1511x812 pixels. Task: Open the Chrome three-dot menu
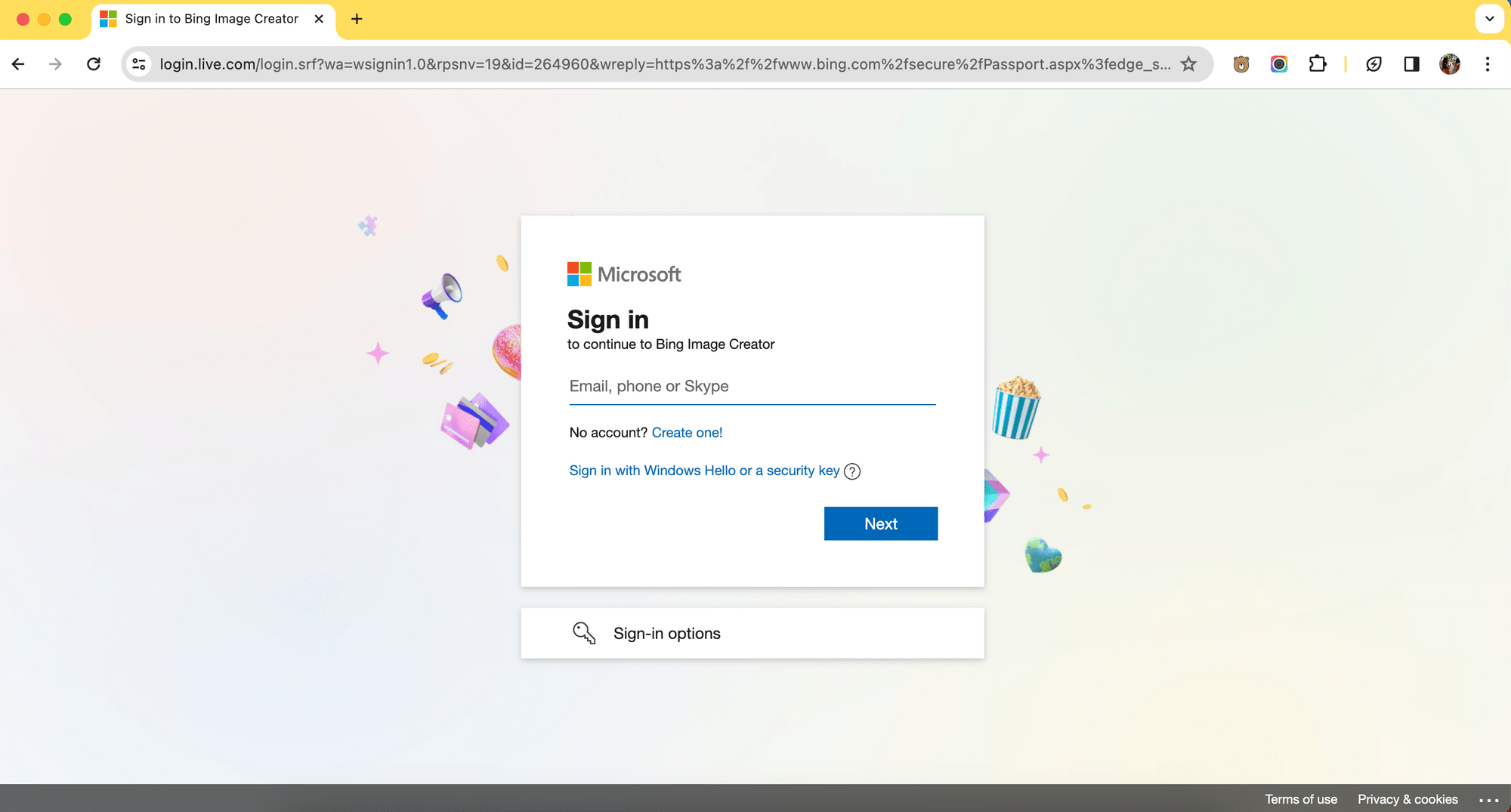click(1488, 64)
